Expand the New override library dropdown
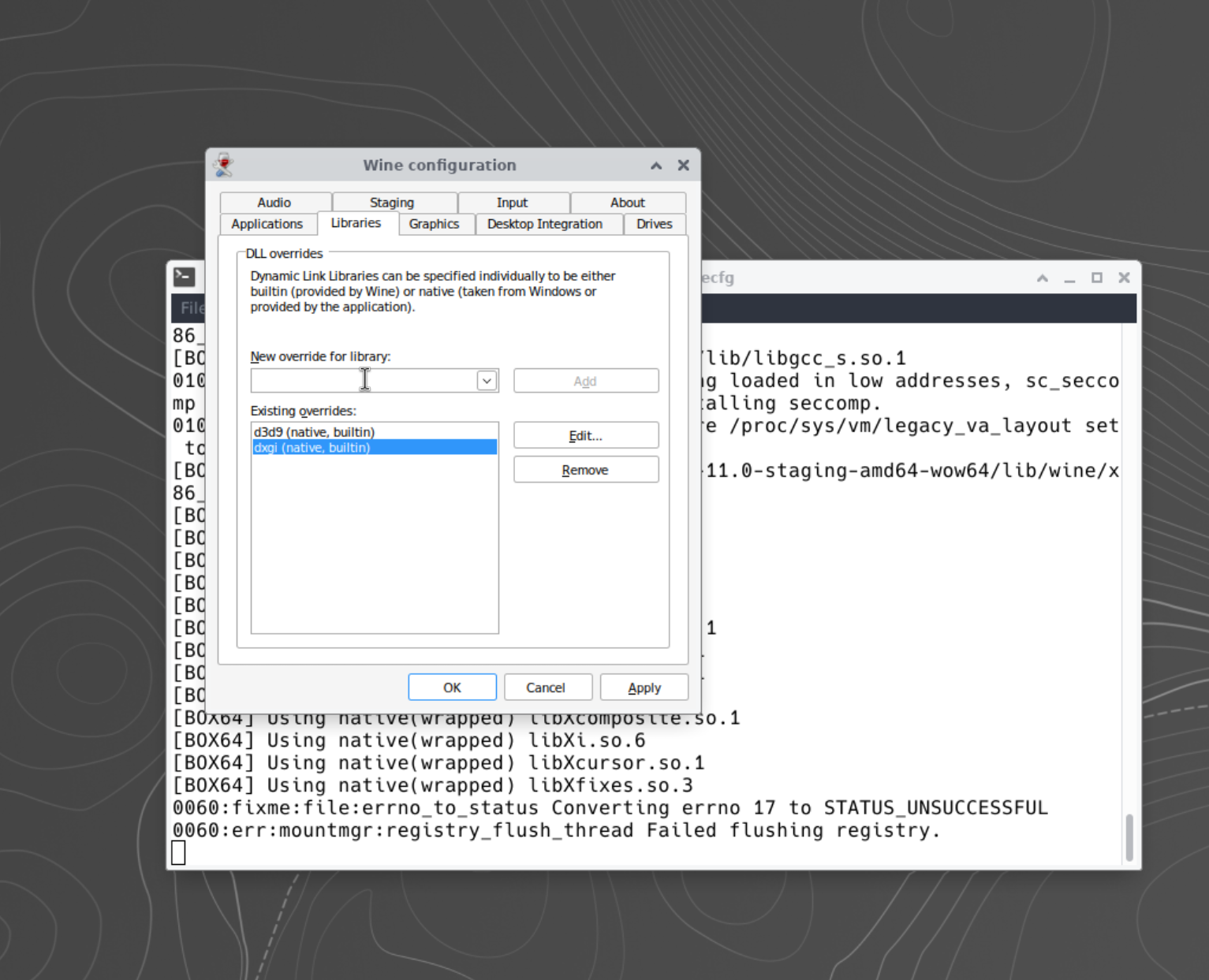The image size is (1209, 980). point(487,381)
